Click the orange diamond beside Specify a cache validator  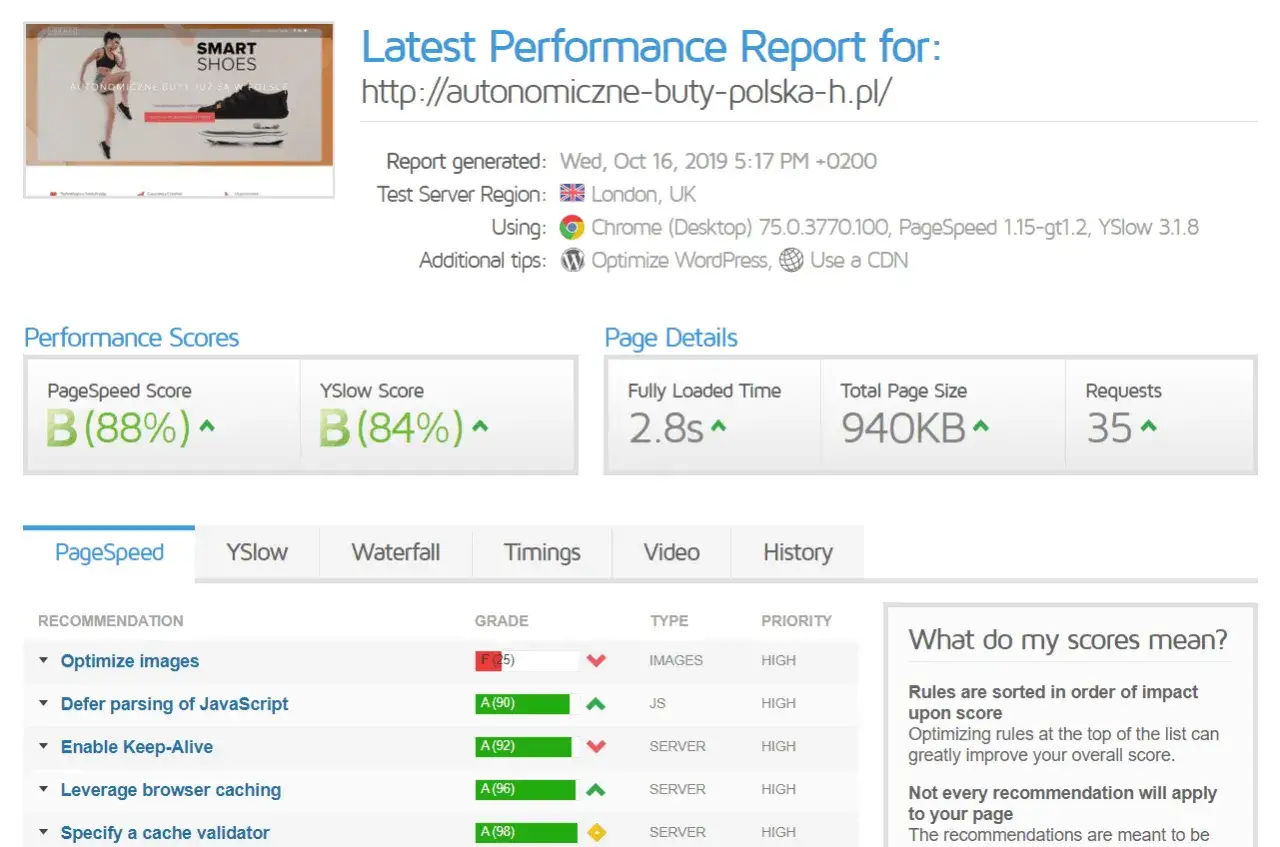[597, 833]
